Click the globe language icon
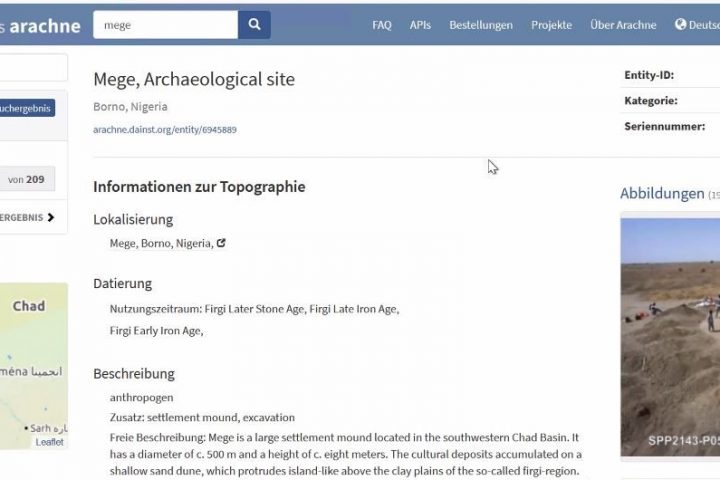The width and height of the screenshot is (720, 480). pos(680,24)
